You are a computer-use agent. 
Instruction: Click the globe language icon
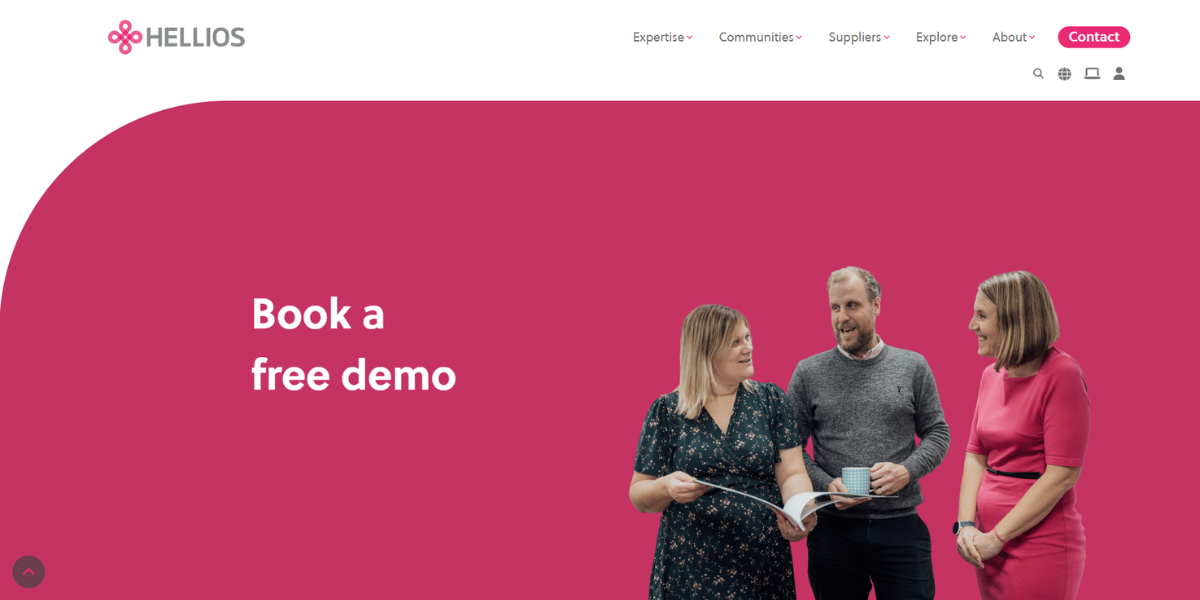[x=1064, y=74]
